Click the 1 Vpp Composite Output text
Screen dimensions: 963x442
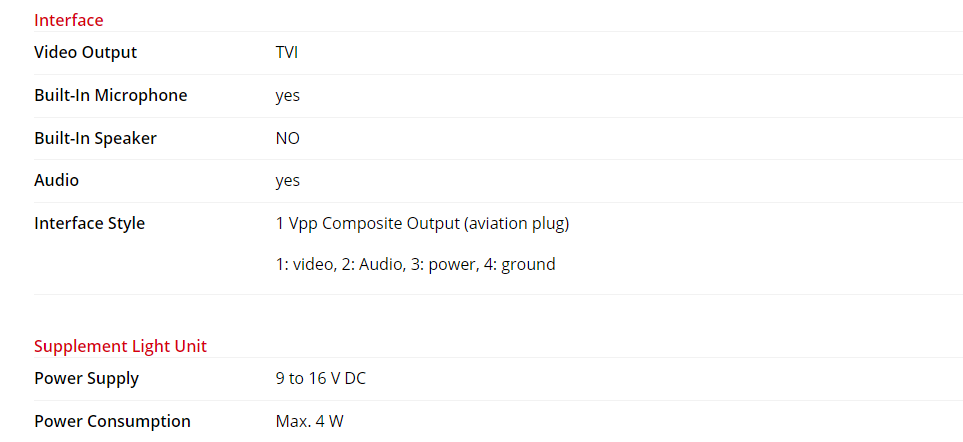(x=367, y=224)
